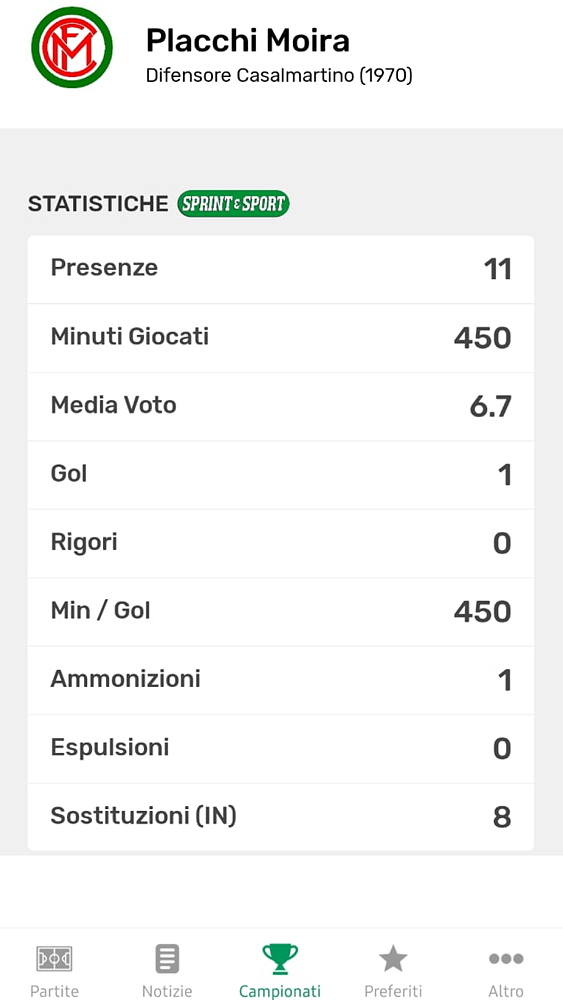Click the Sprint e Sport badge
Viewport: 563px width, 1000px height.
coord(233,204)
